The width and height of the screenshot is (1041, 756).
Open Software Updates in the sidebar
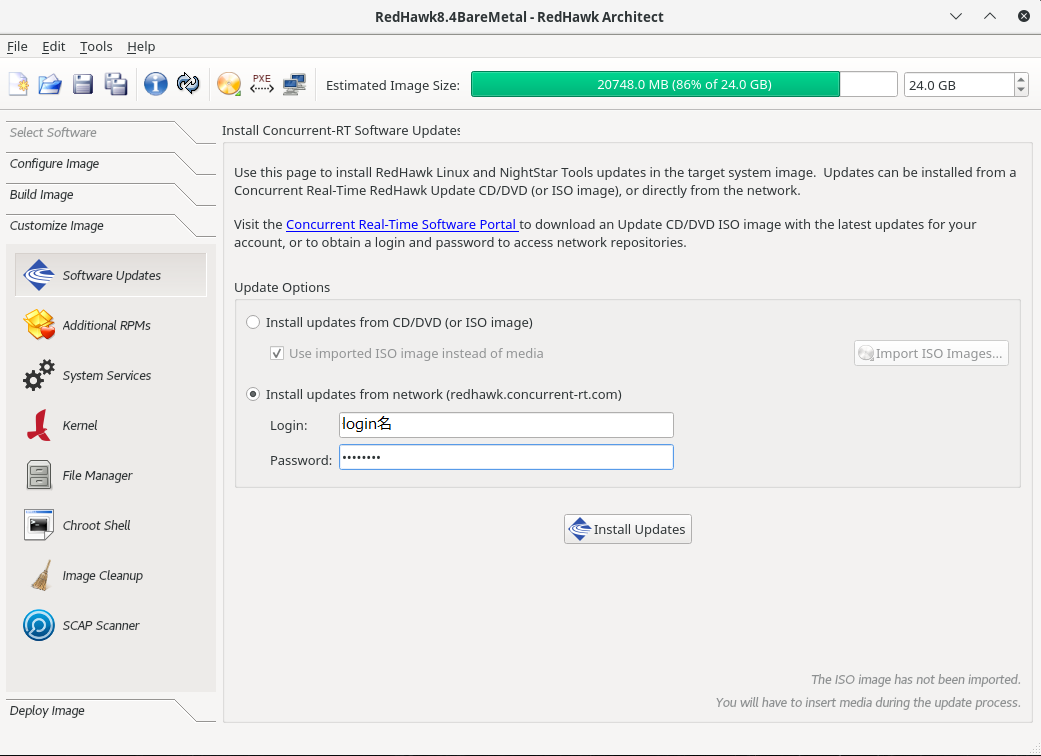[x=111, y=275]
